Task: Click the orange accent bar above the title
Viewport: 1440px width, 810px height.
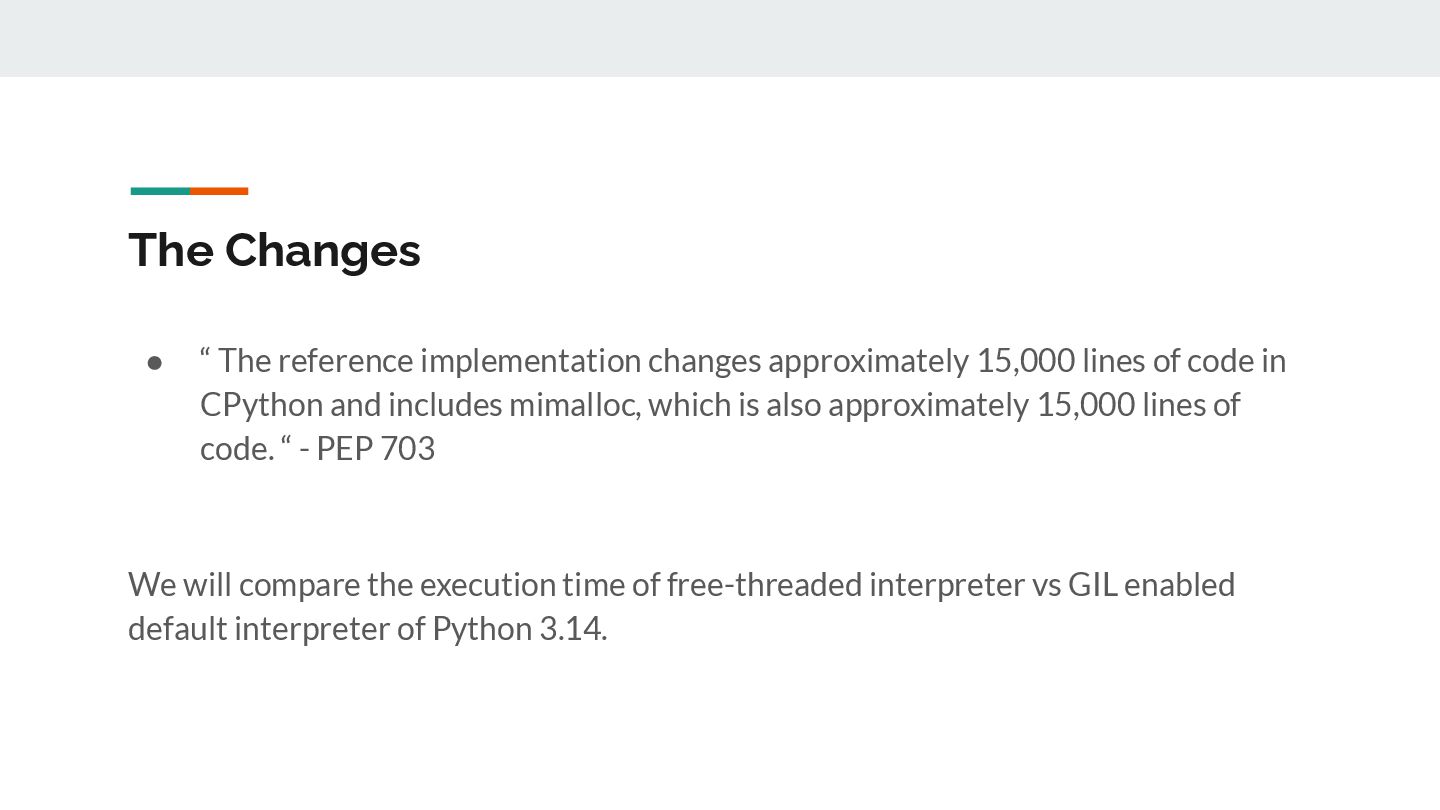Action: pos(219,191)
